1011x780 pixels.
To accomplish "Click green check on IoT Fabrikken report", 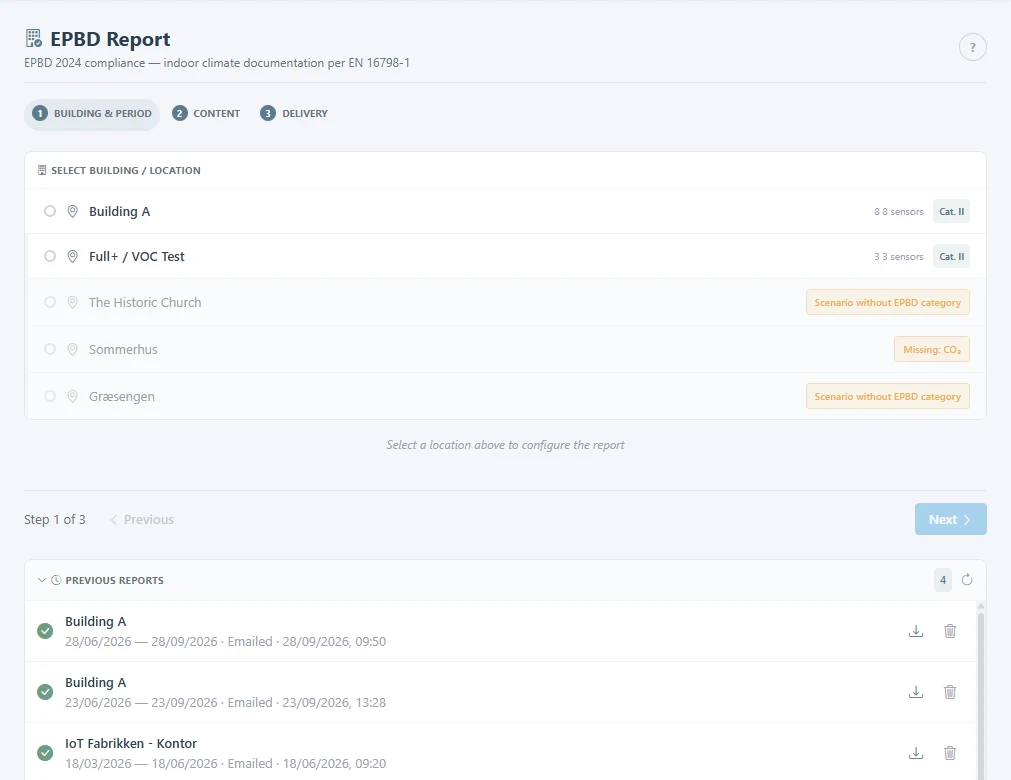I will (x=45, y=753).
